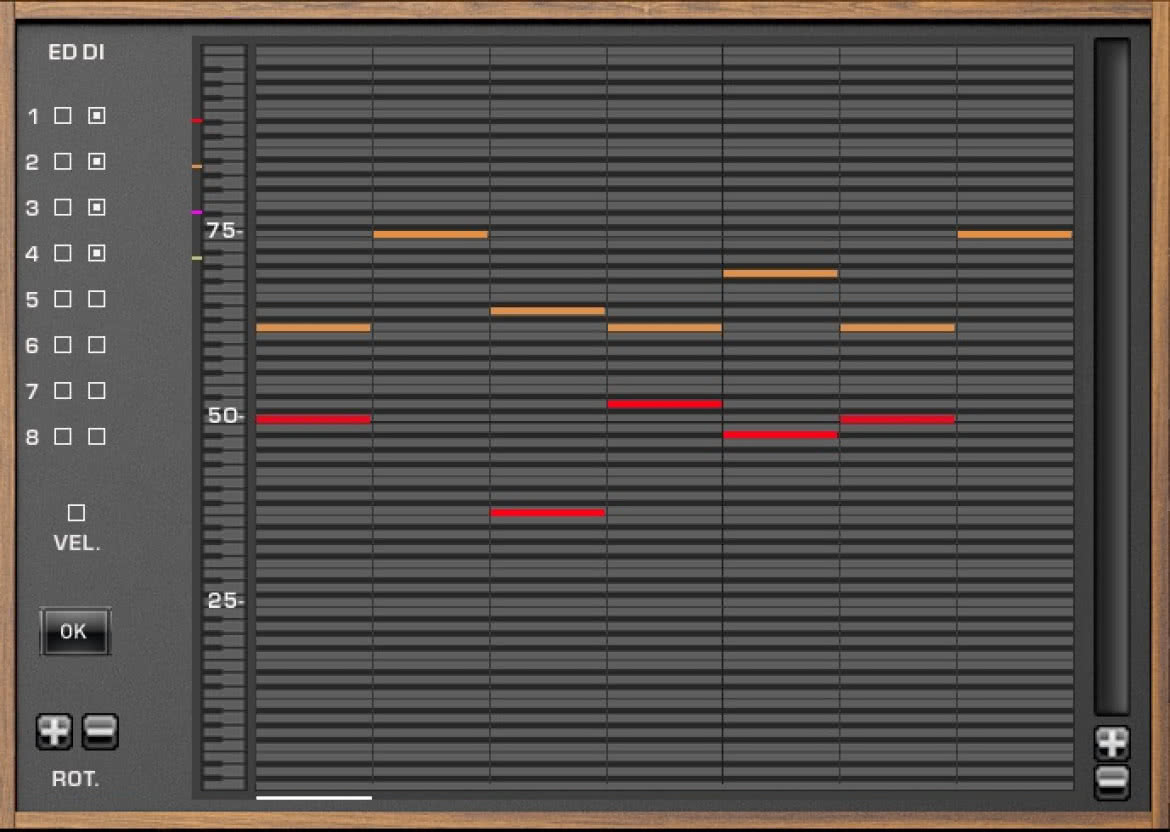Select the orange track marker on the keyboard
This screenshot has height=832, width=1170.
pyautogui.click(x=197, y=166)
